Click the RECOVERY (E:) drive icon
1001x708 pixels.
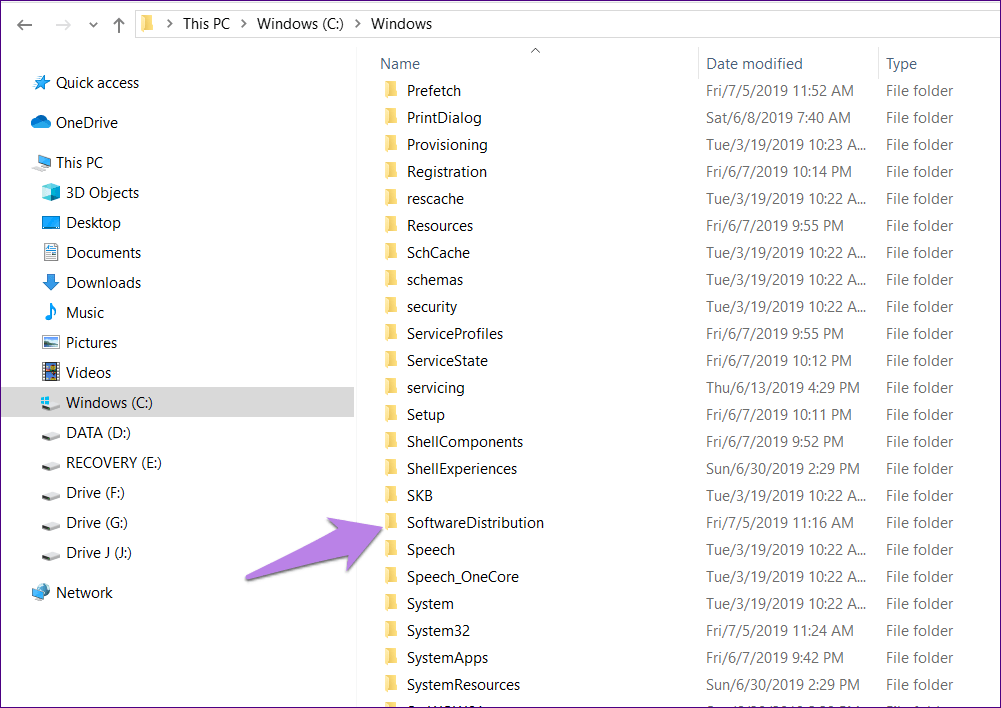[x=50, y=465]
